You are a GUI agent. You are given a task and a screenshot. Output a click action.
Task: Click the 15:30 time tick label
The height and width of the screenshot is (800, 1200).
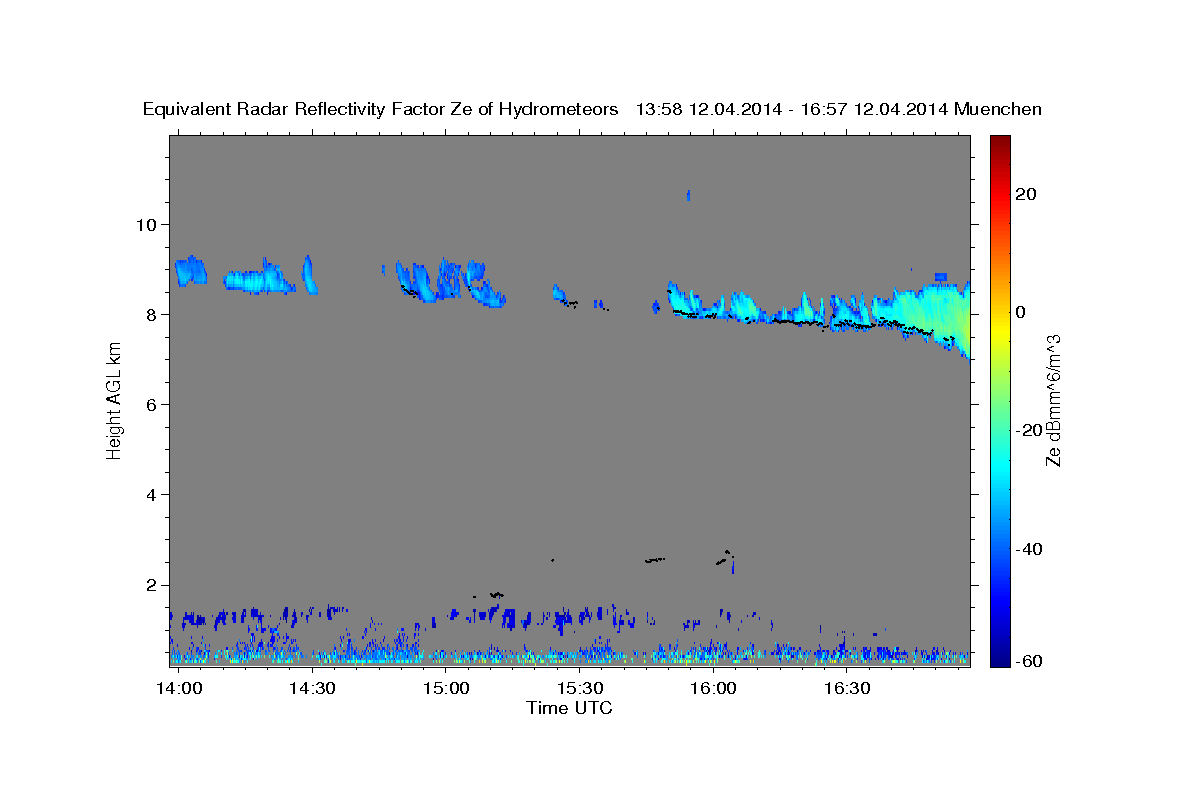(580, 689)
